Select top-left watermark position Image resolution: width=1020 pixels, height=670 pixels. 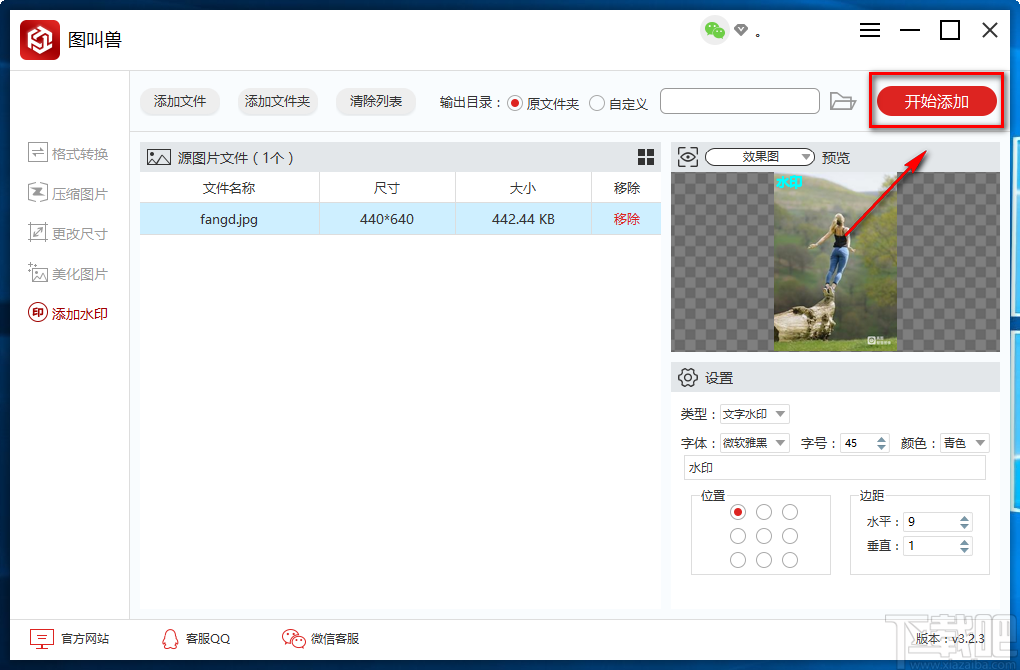[x=738, y=512]
